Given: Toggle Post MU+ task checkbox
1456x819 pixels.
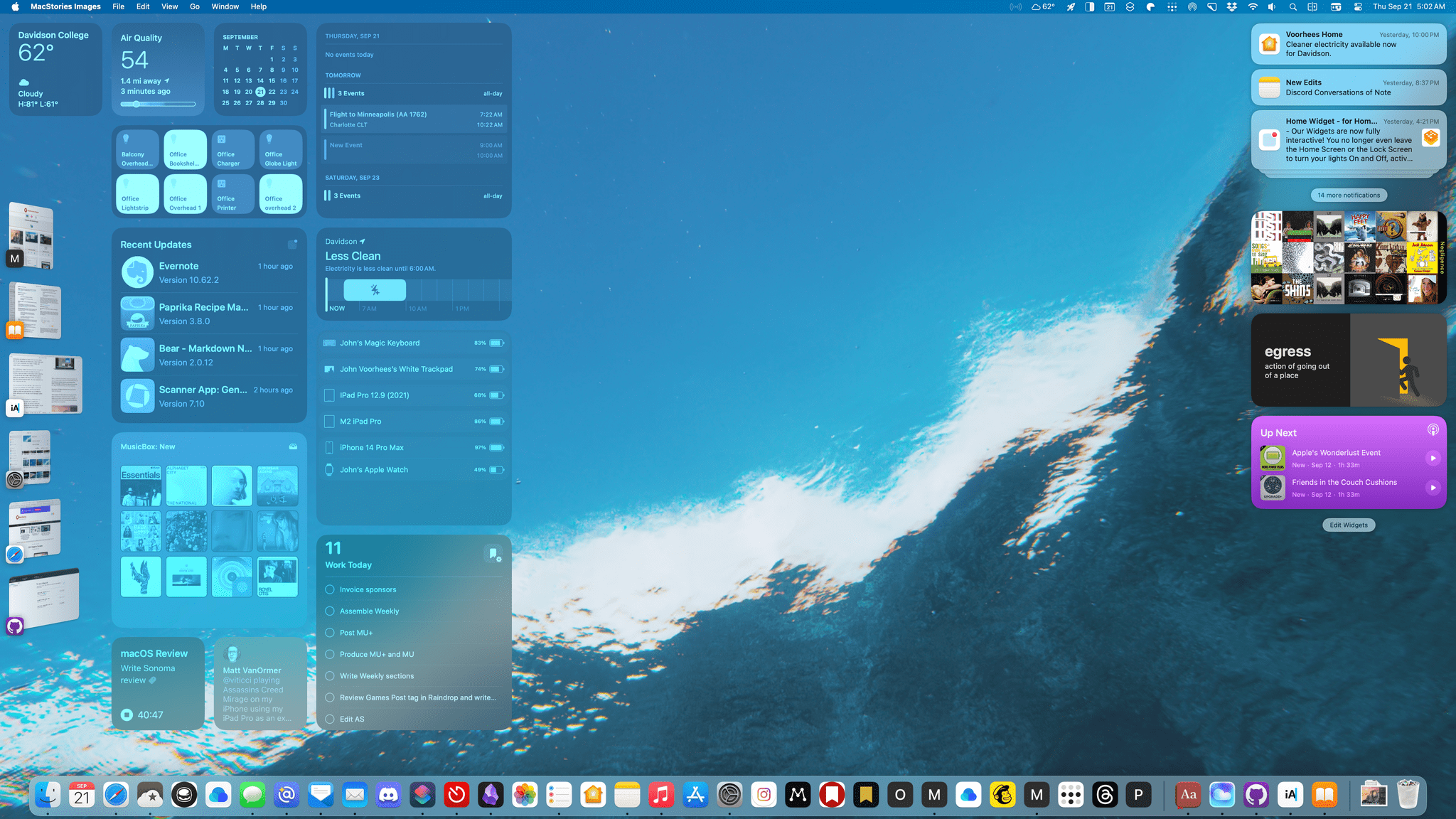Looking at the screenshot, I should coord(330,632).
